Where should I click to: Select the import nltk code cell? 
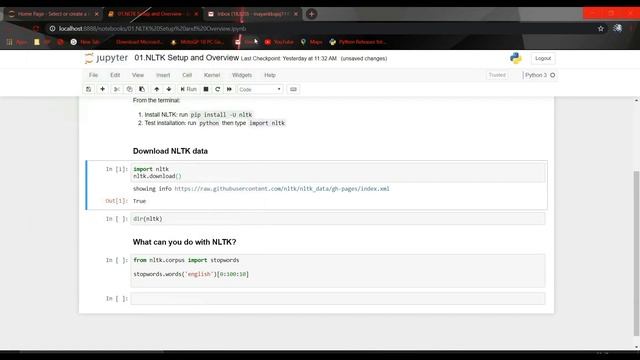click(338, 173)
